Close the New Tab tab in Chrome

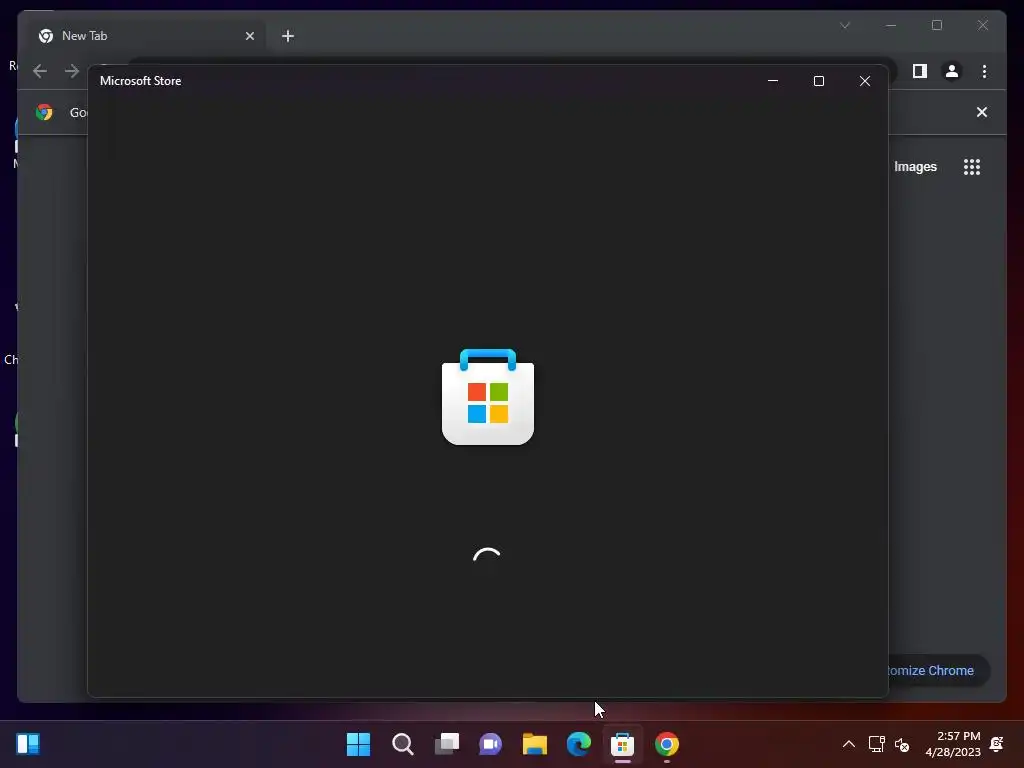click(249, 36)
